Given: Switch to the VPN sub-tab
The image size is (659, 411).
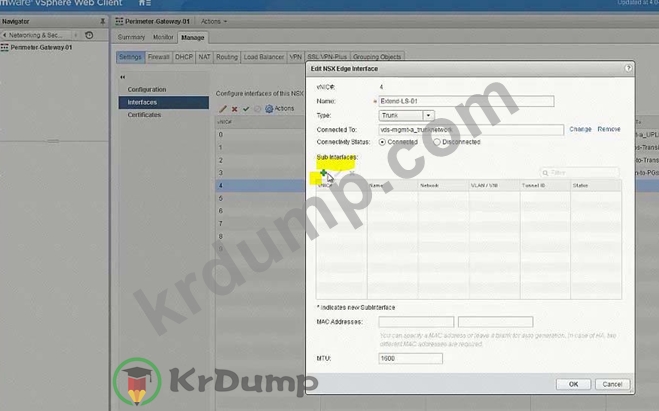Looking at the screenshot, I should (x=295, y=57).
